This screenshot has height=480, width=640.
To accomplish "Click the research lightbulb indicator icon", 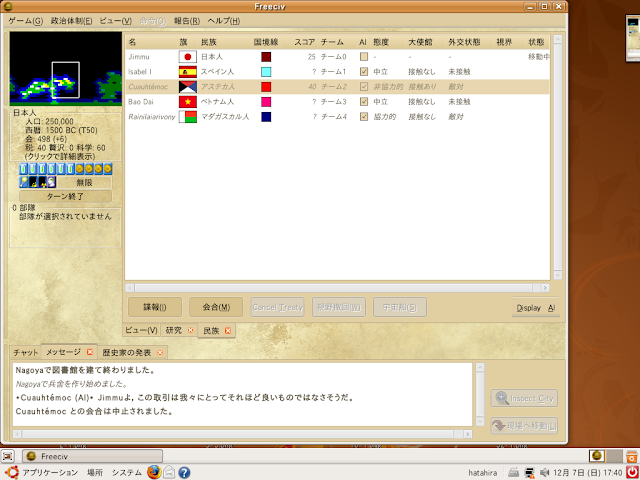I will tap(24, 182).
